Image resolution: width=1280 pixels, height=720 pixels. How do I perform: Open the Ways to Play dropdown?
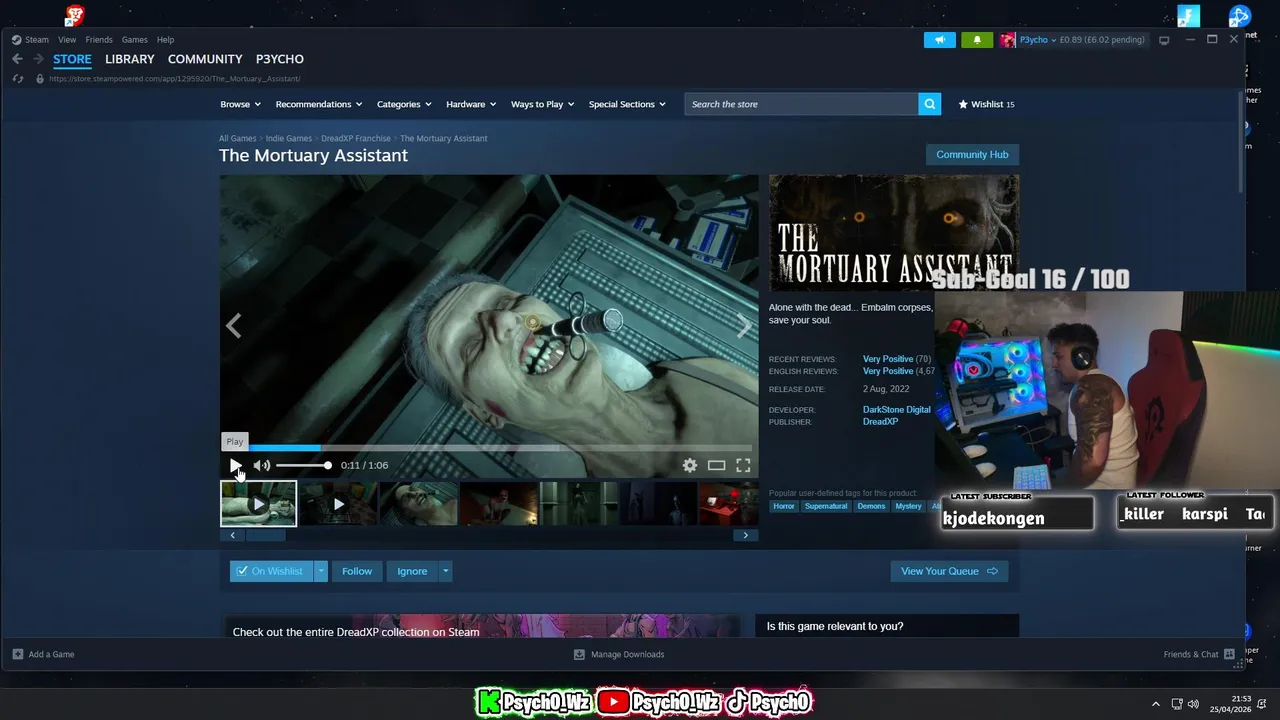[543, 104]
